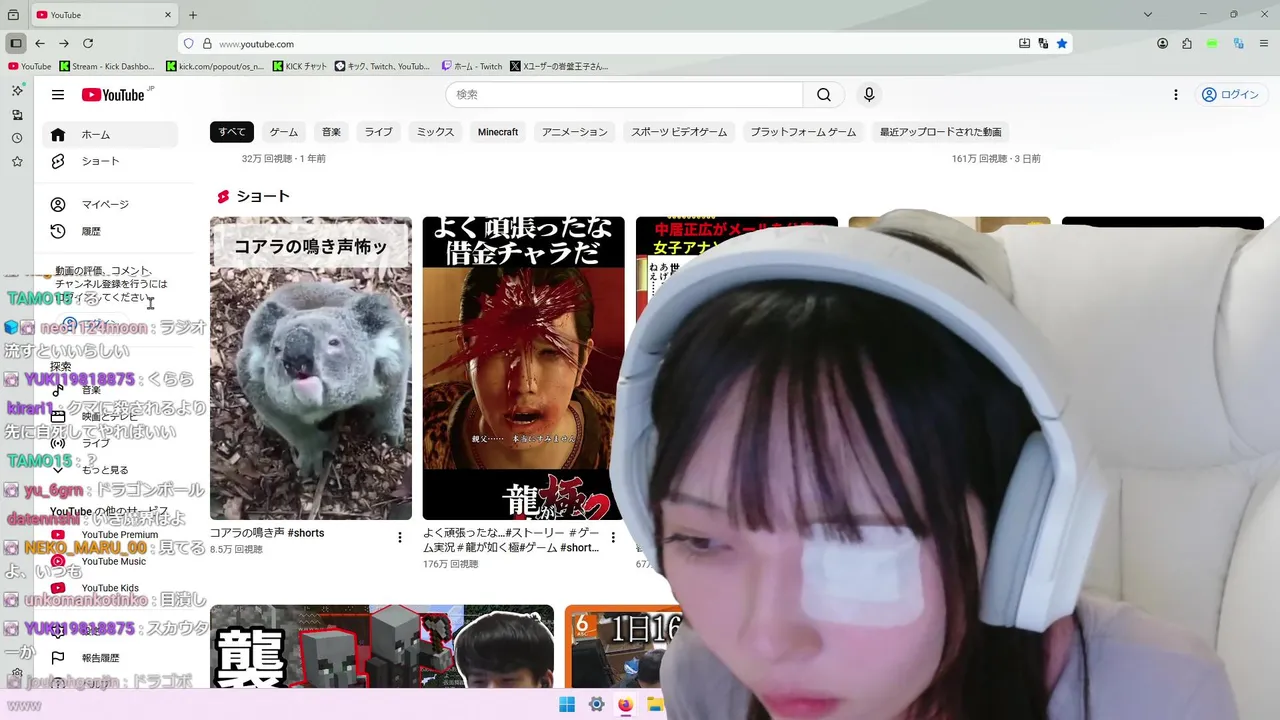Image resolution: width=1280 pixels, height=720 pixels.
Task: Select the ゲーム filter chip
Action: (x=284, y=132)
